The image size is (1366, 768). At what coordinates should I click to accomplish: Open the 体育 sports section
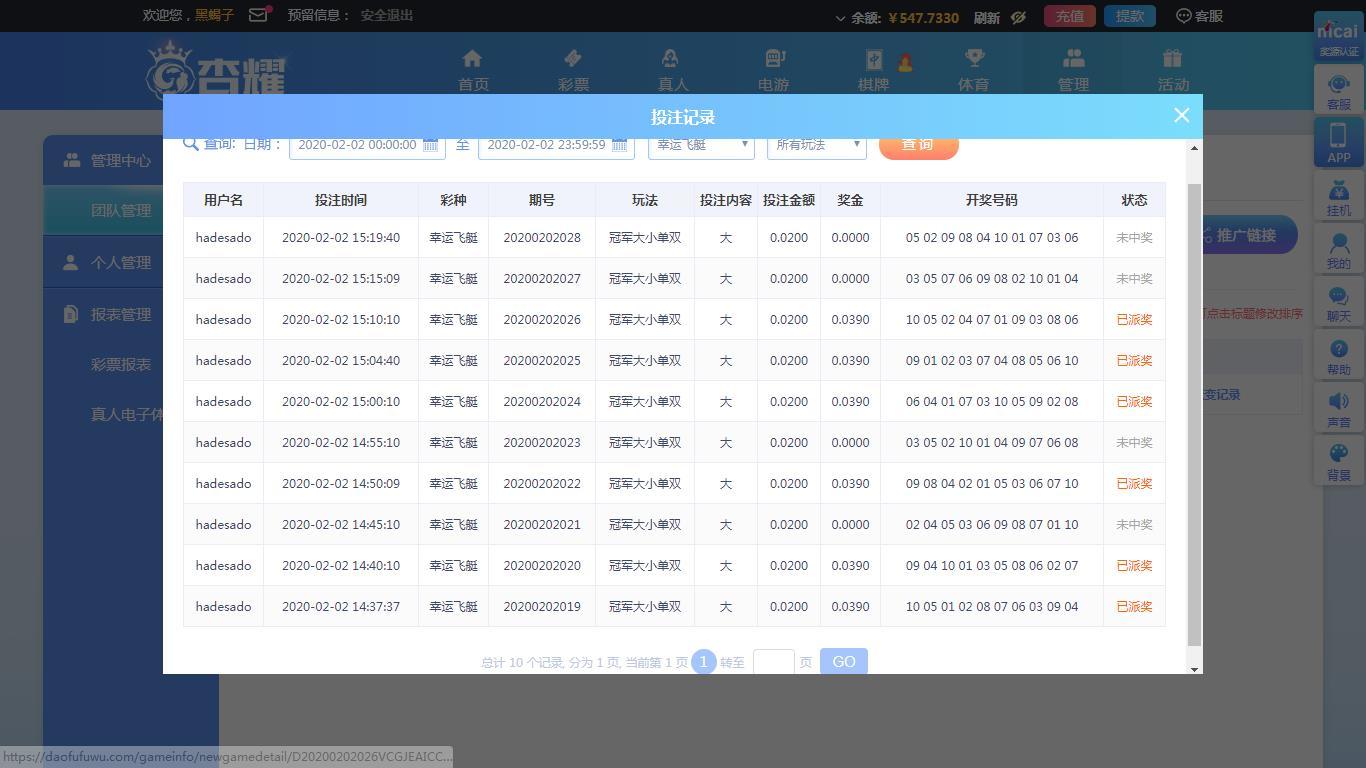click(973, 71)
